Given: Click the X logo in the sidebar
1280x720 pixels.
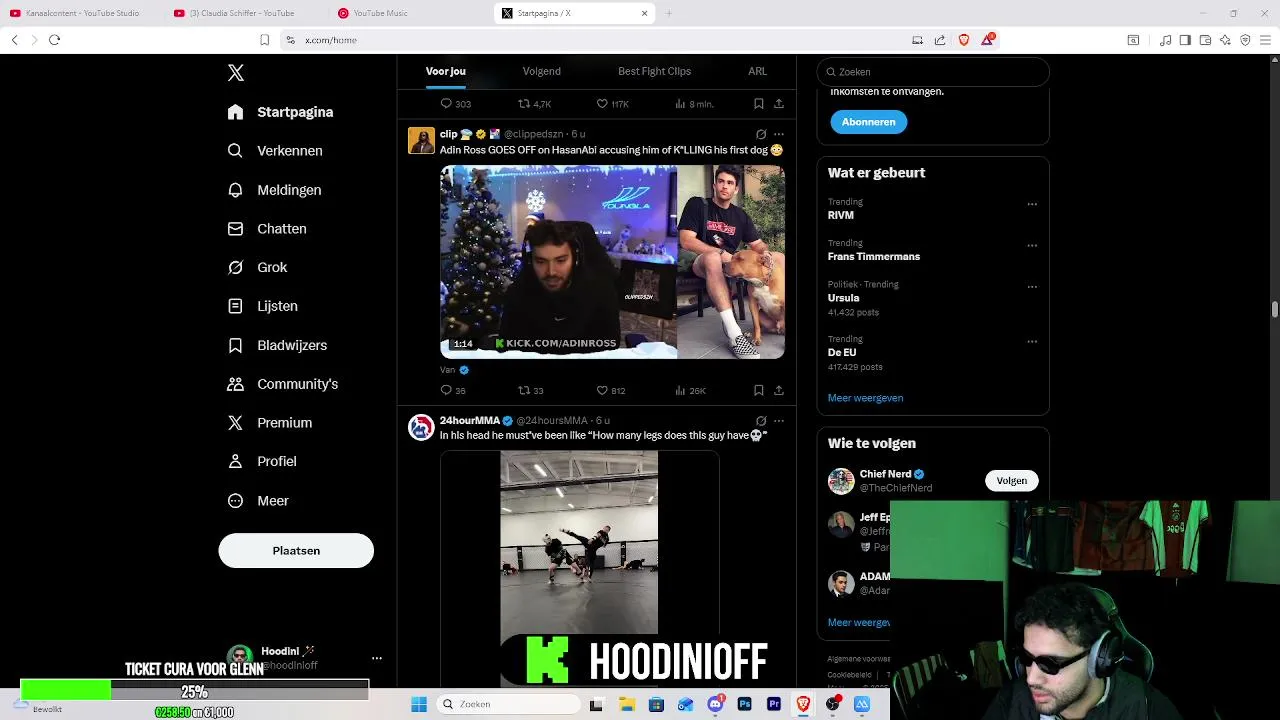Looking at the screenshot, I should click(236, 73).
